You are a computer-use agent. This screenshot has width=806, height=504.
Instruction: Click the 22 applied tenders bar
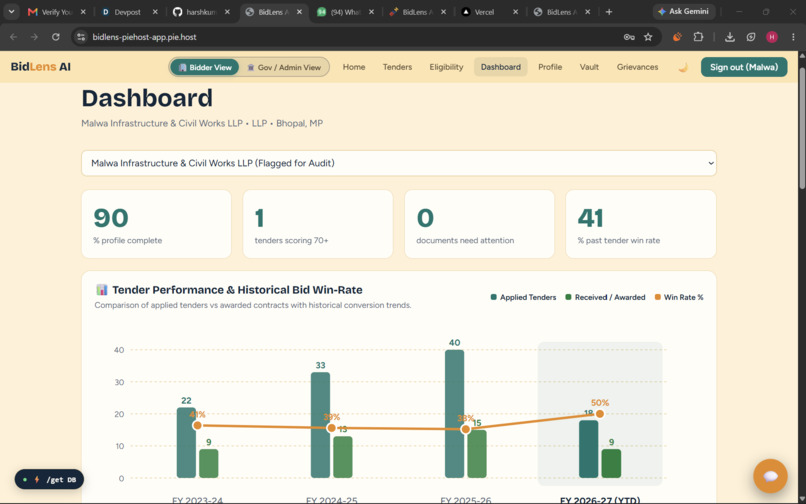[x=186, y=443]
